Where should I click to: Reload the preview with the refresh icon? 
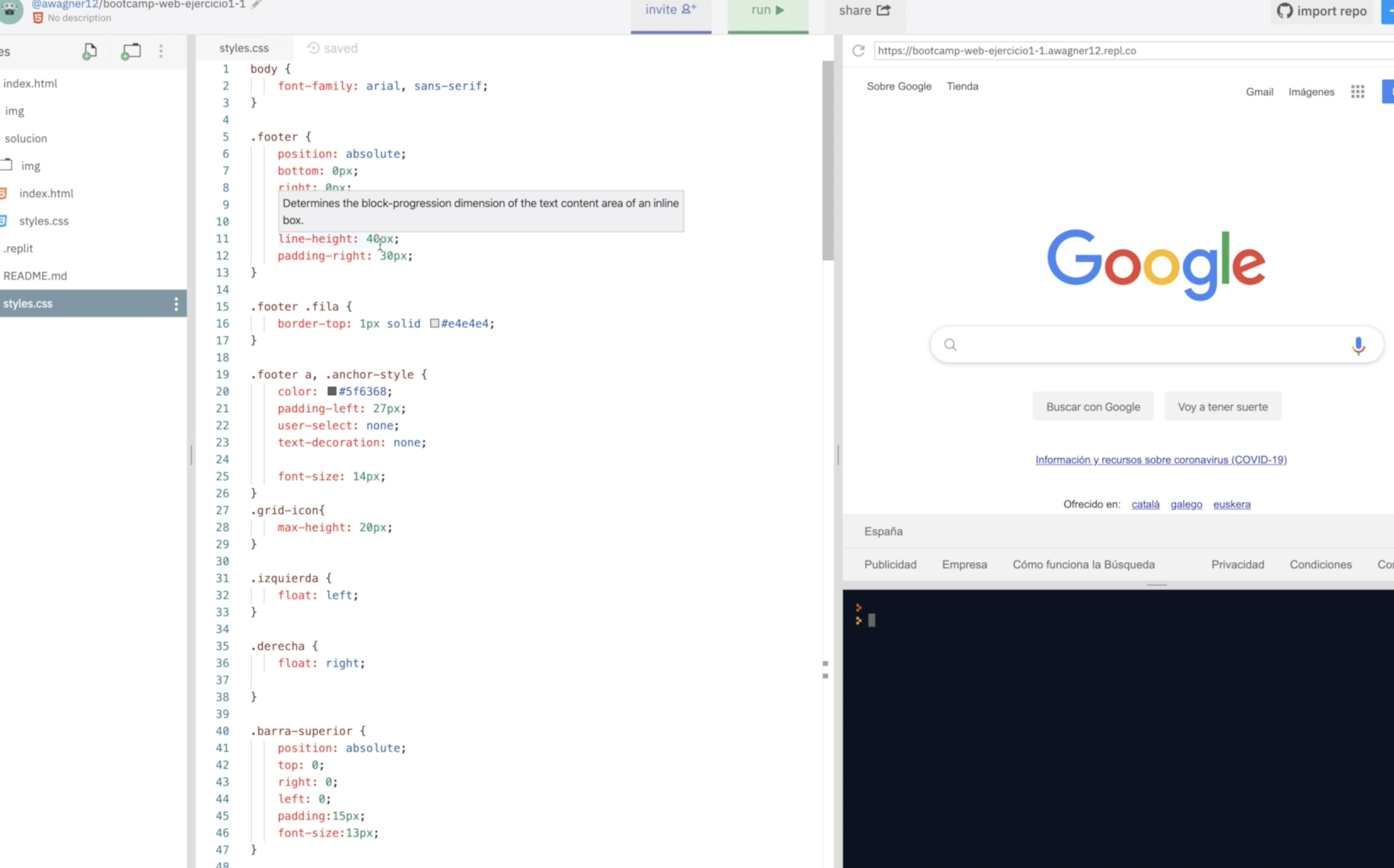(858, 51)
